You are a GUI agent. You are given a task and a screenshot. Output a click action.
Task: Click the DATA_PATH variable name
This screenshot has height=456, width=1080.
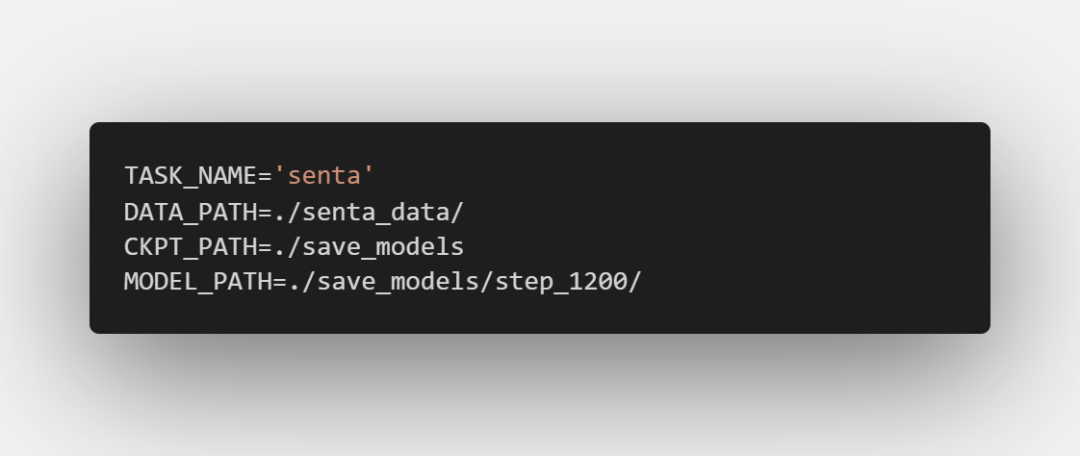191,212
